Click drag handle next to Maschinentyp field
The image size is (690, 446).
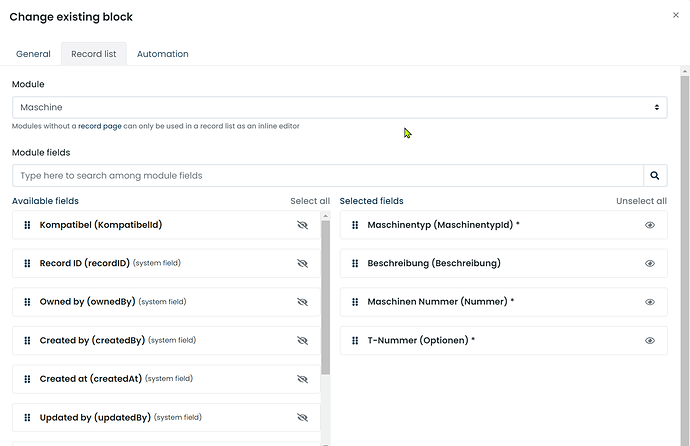tap(355, 225)
